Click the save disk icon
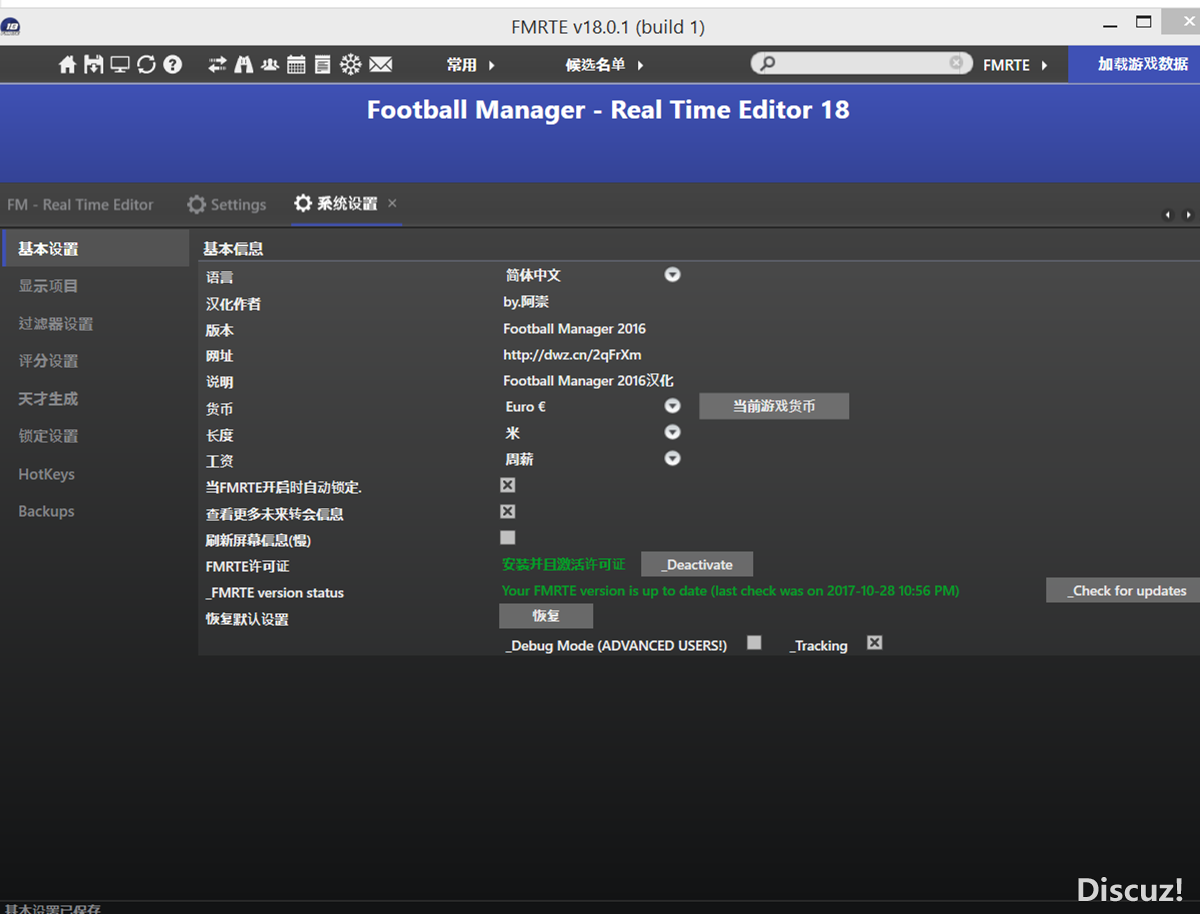The width and height of the screenshot is (1200, 914). [x=94, y=65]
